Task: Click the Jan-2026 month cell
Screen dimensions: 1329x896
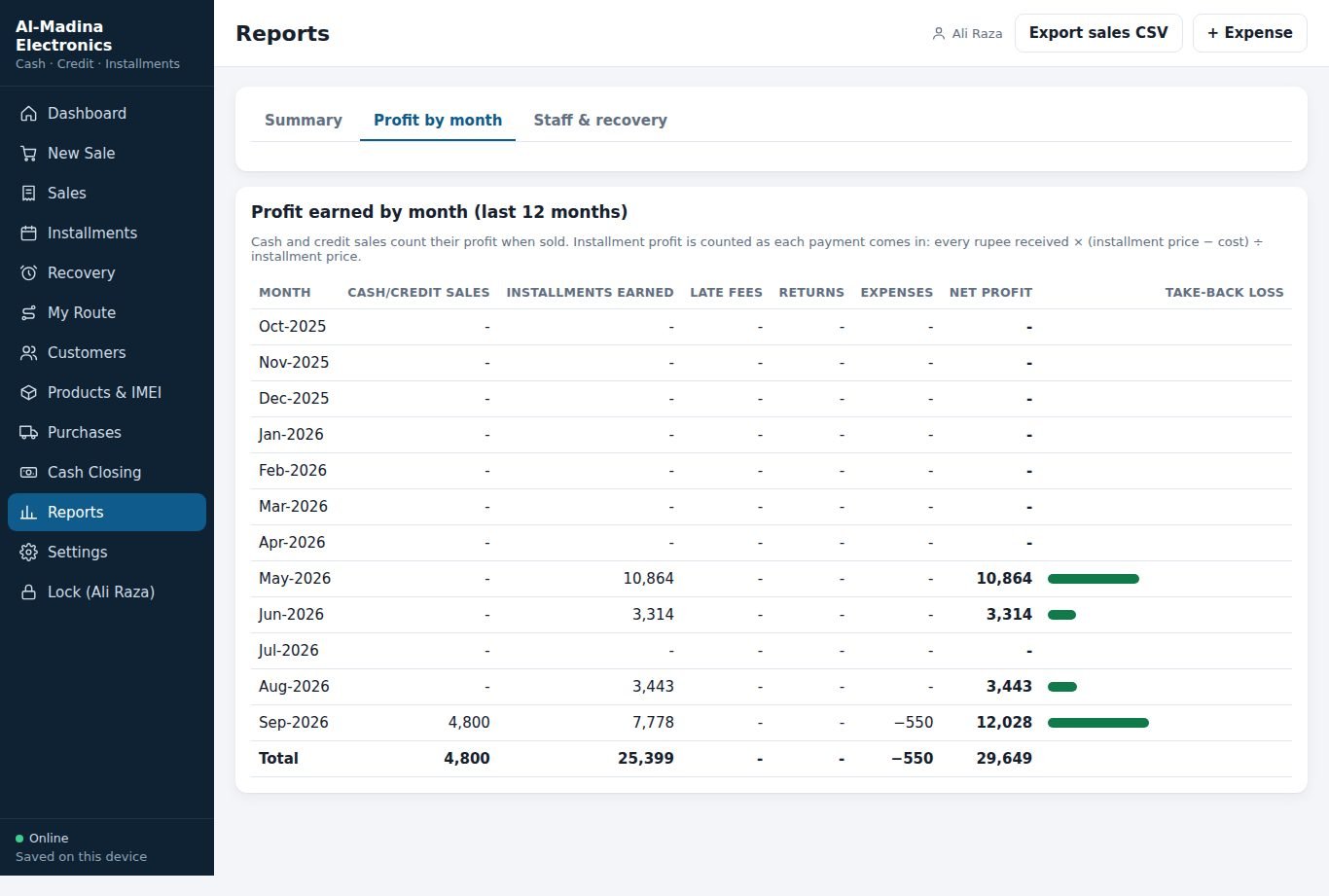Action: coord(291,435)
